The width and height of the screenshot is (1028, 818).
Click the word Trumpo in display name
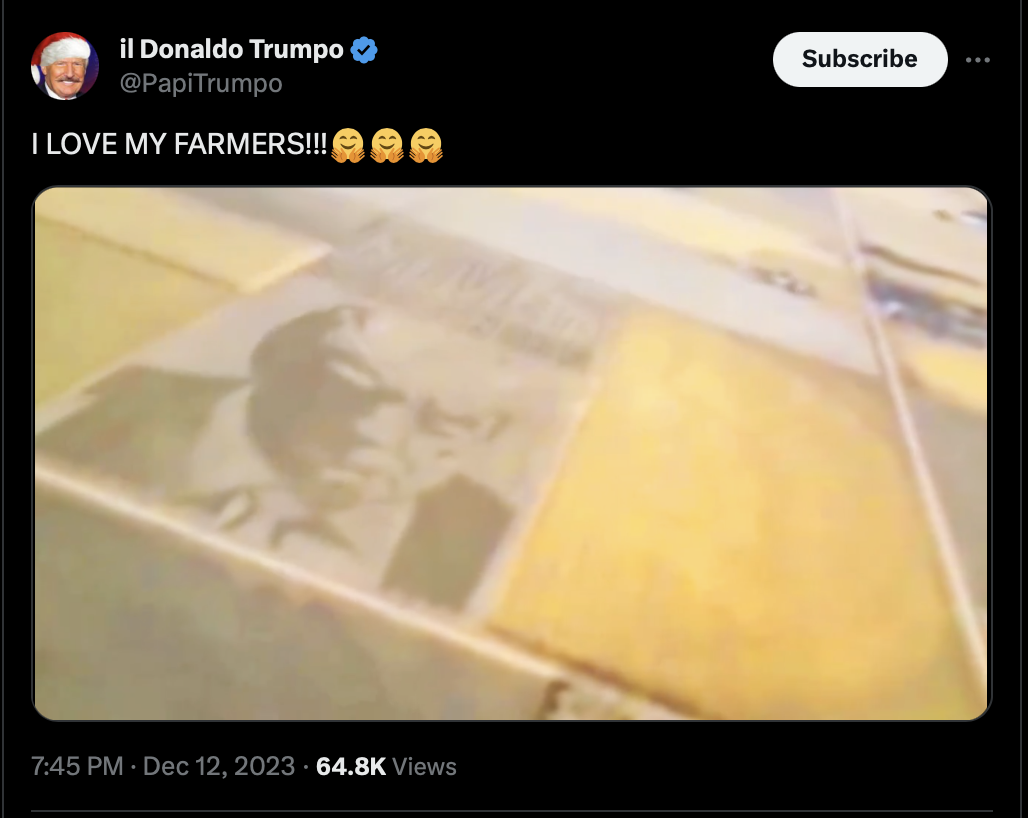coord(296,50)
